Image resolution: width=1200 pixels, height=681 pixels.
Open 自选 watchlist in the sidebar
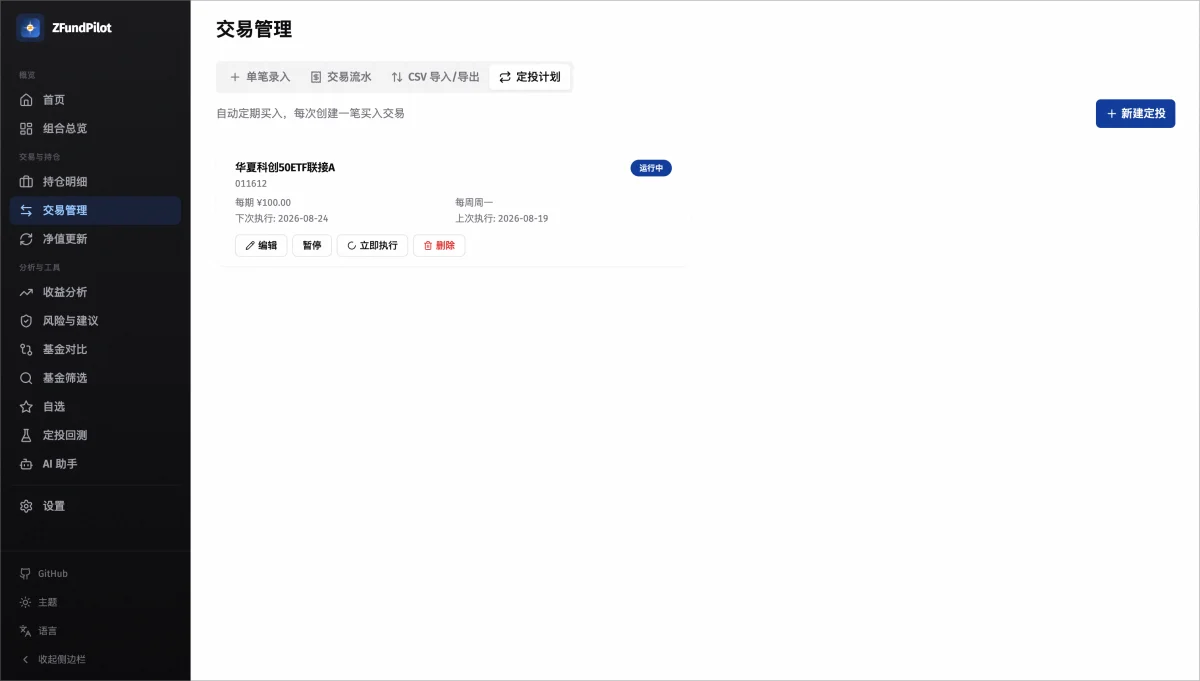click(x=95, y=407)
